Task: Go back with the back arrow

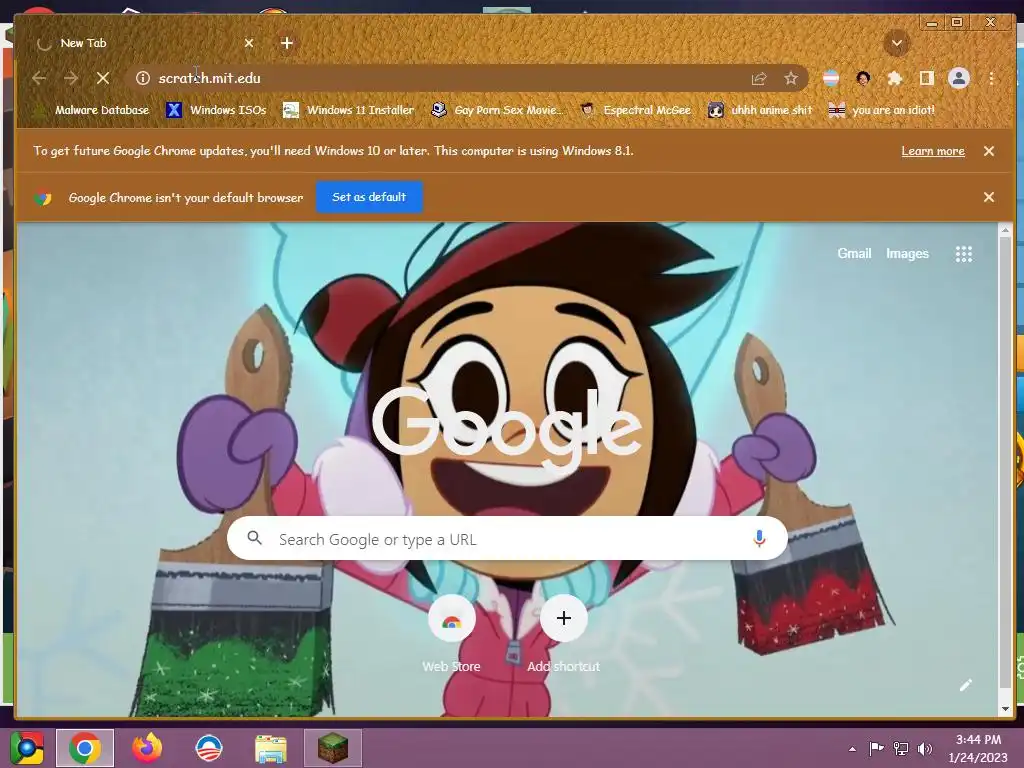Action: 39,78
